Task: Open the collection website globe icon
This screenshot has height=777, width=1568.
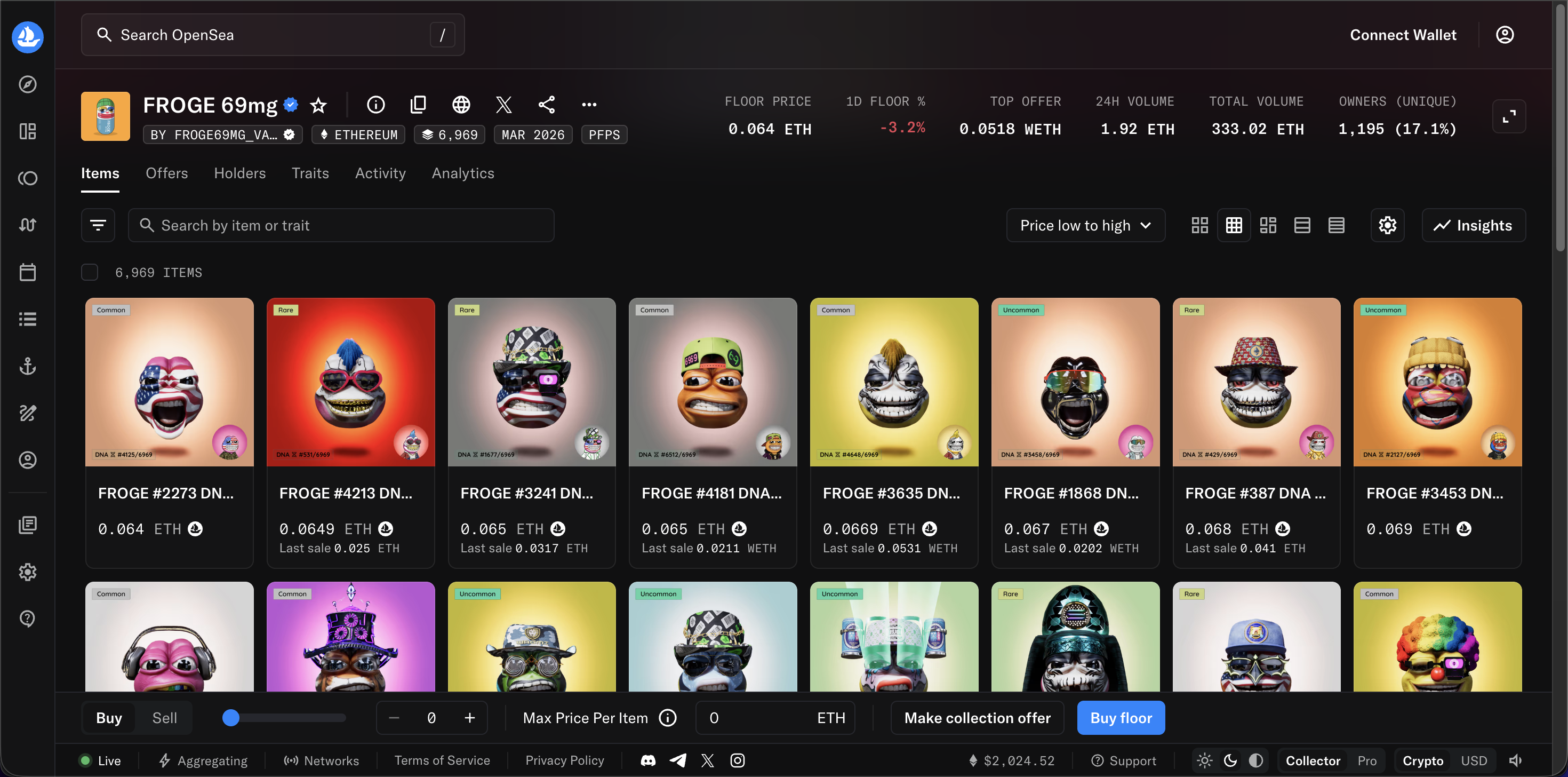Action: 461,105
